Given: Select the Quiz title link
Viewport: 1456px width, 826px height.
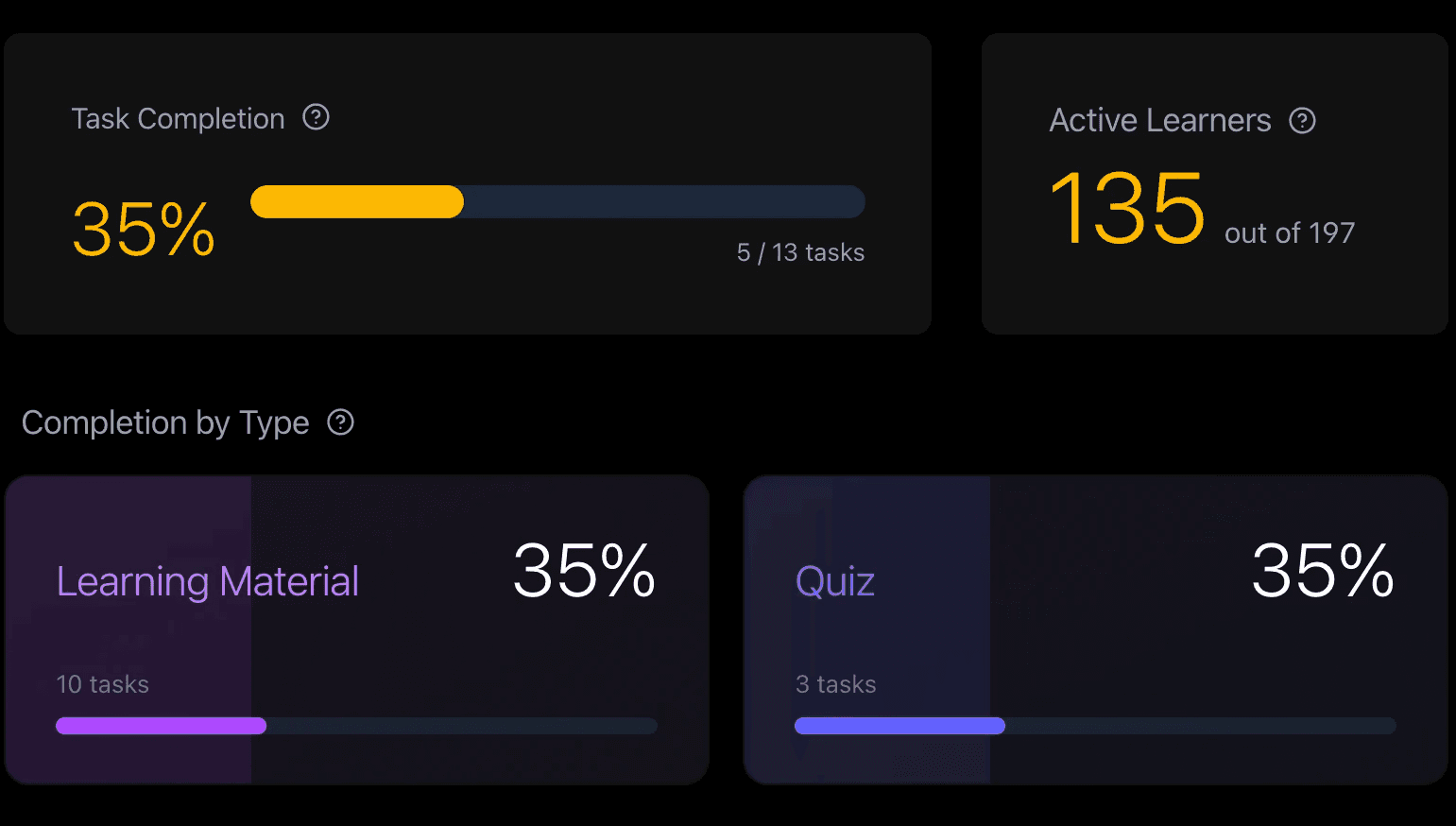Looking at the screenshot, I should [835, 581].
